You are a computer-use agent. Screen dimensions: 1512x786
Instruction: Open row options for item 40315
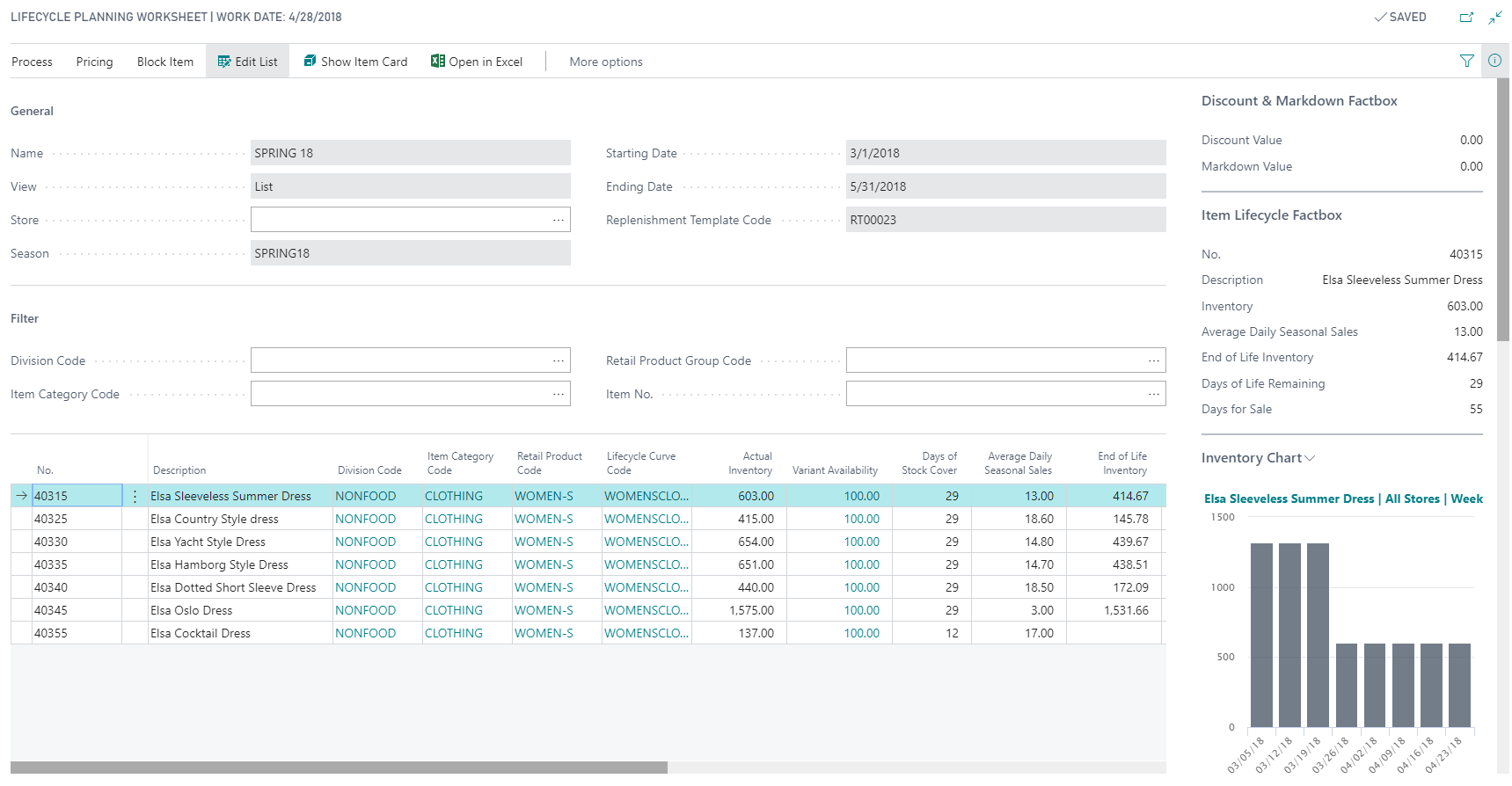[x=135, y=497]
